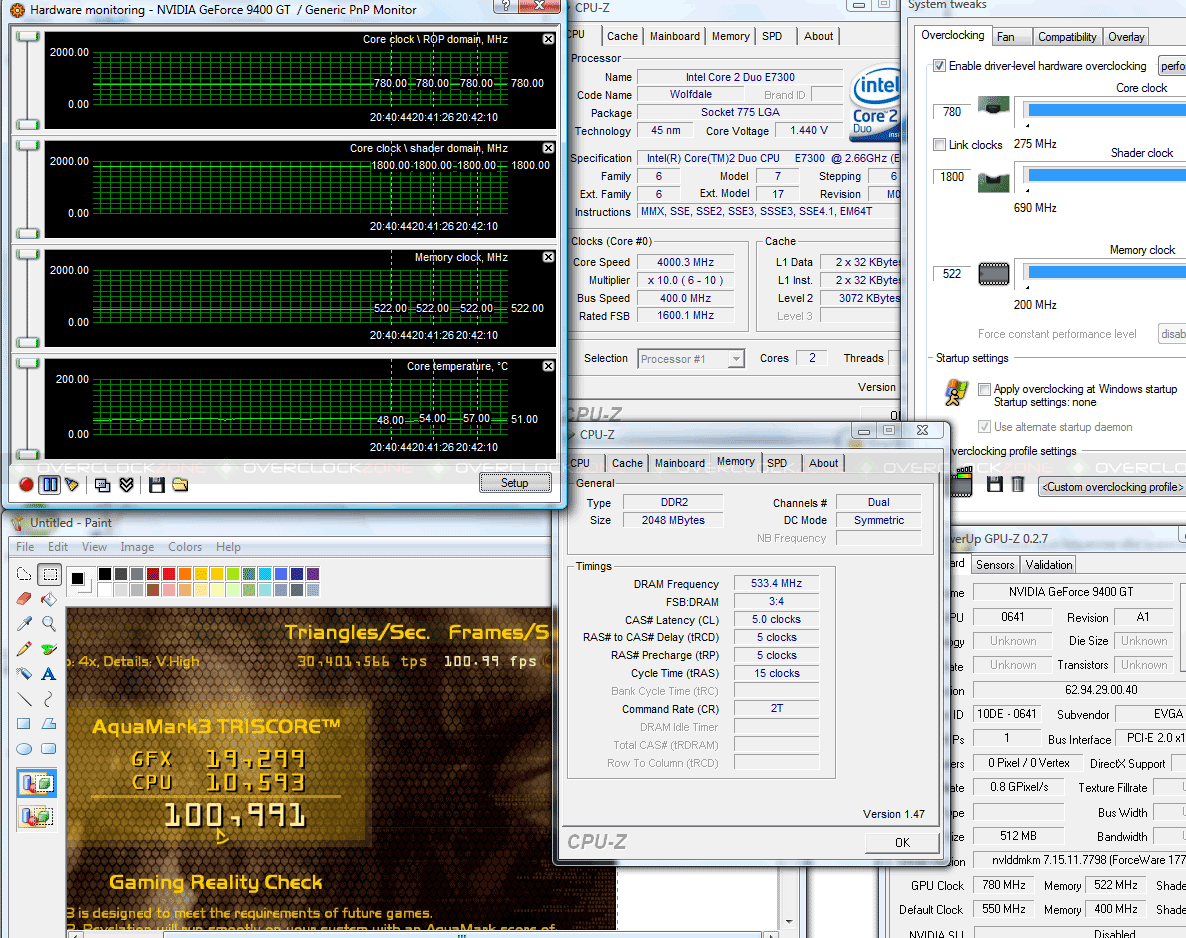Select the Brush tool in Paint
This screenshot has width=1186, height=938.
(49, 649)
